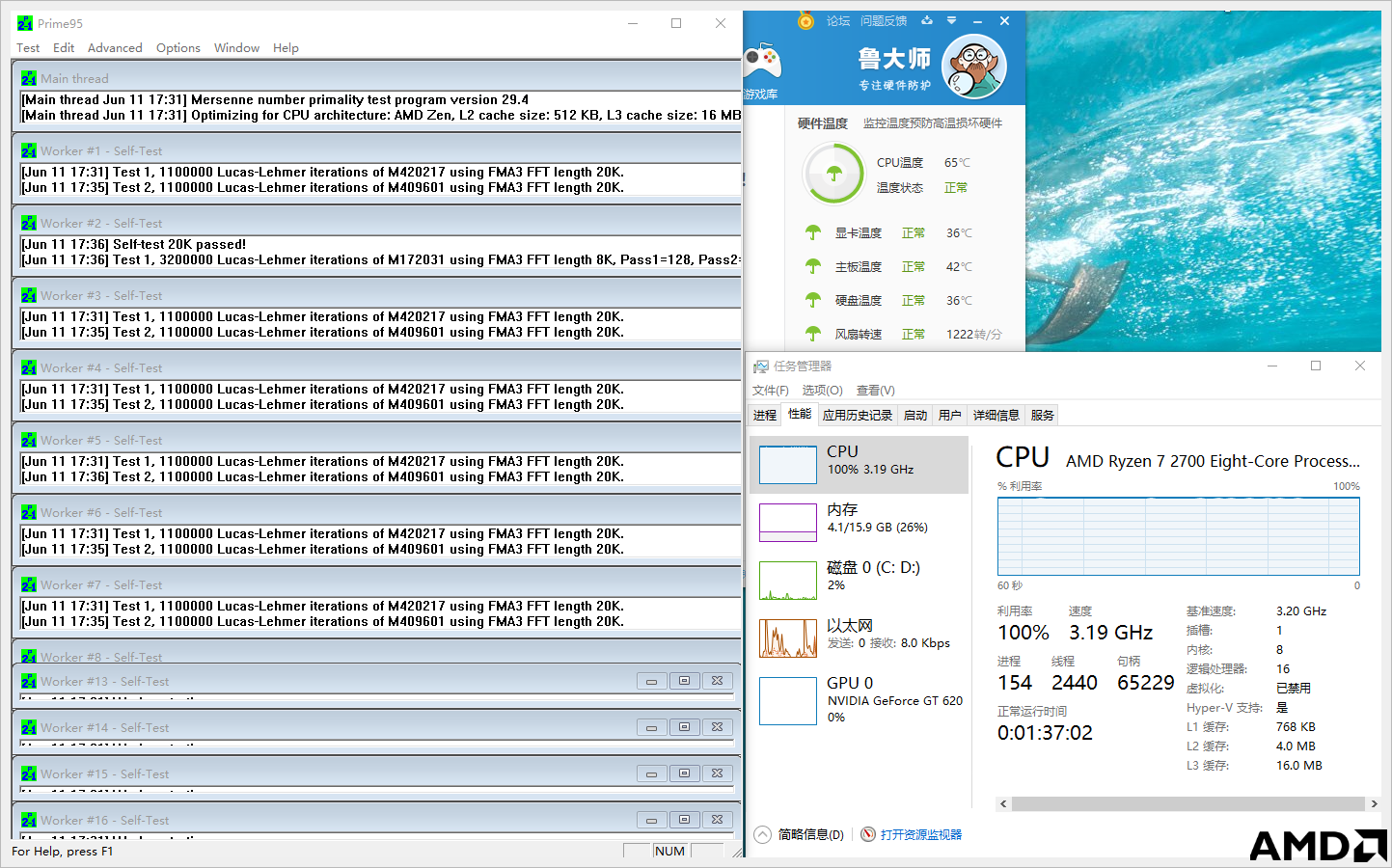This screenshot has height=868, width=1392.
Task: Click the Worker #14 Self-Test window icon
Action: tap(29, 727)
